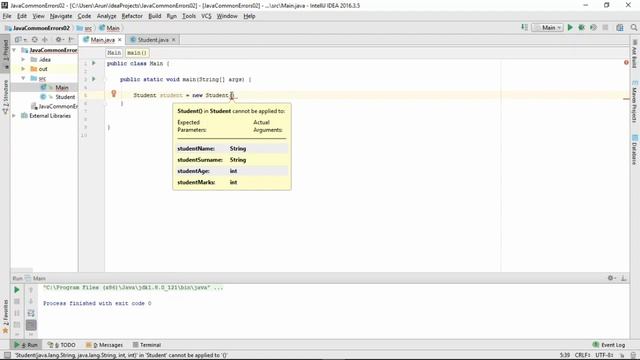Viewport: 640px width, 360px height.
Task: Toggle the highlighted scroll-to-end button in Run panel
Action: coord(31,325)
